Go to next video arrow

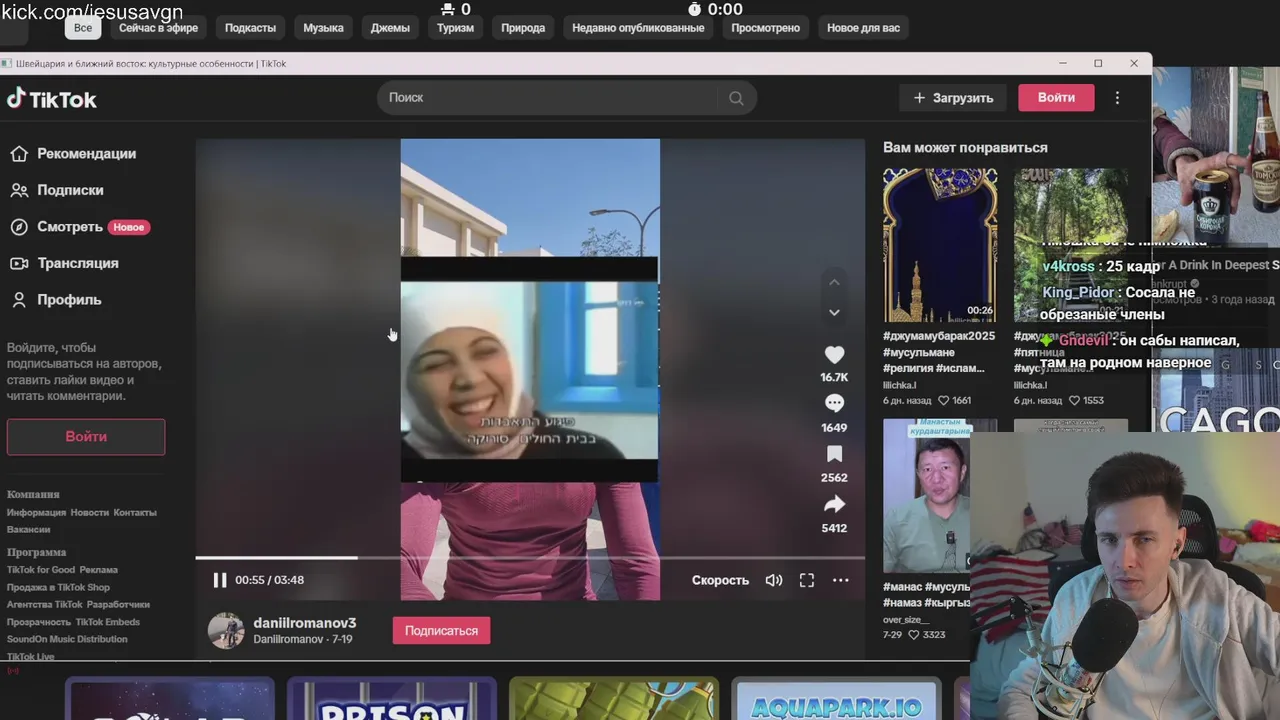(834, 313)
